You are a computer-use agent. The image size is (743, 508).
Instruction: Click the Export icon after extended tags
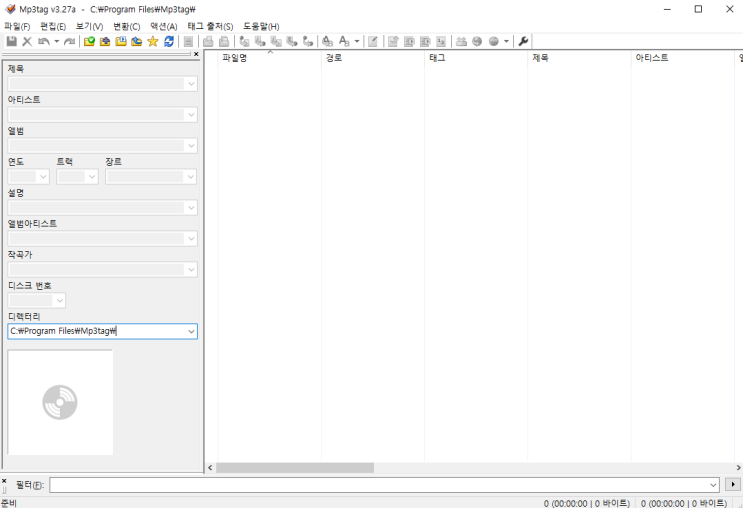393,41
